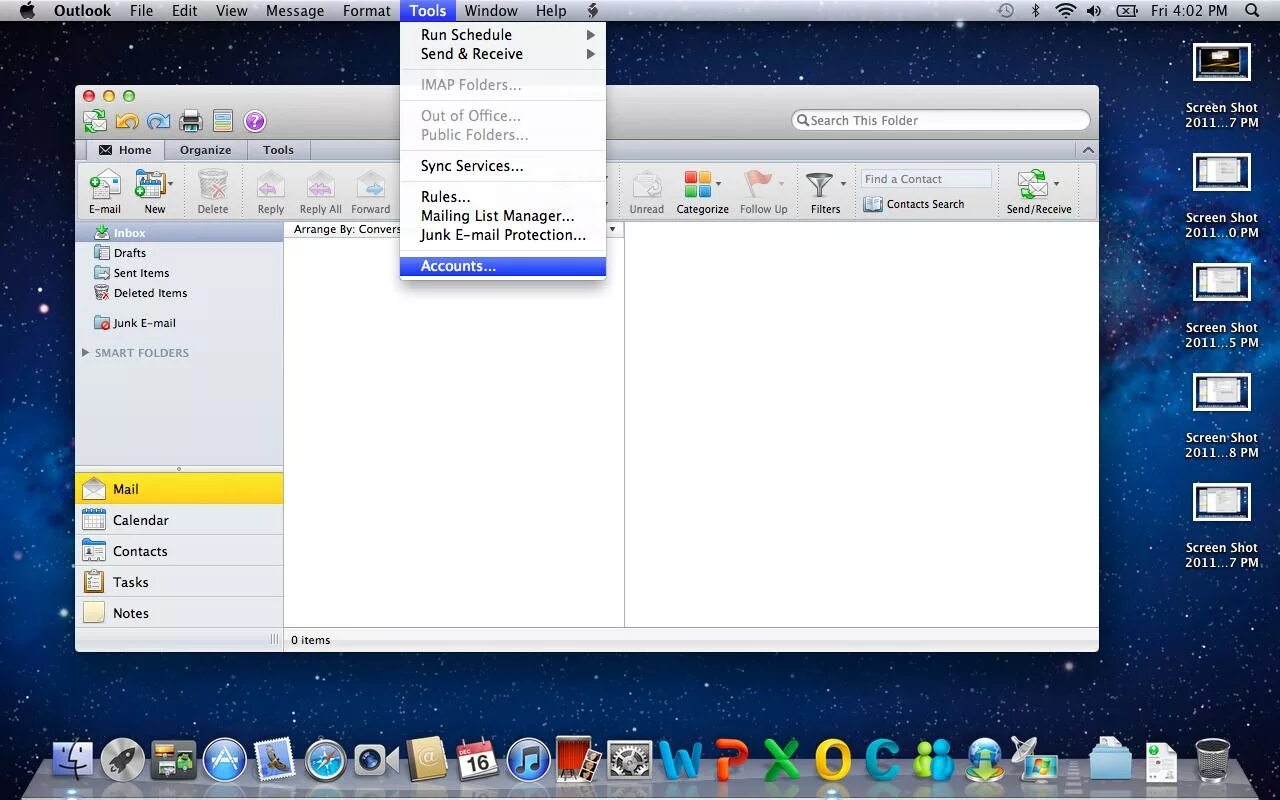Switch to the Tools ribbon tab
Screen dimensions: 1280x800
(278, 150)
